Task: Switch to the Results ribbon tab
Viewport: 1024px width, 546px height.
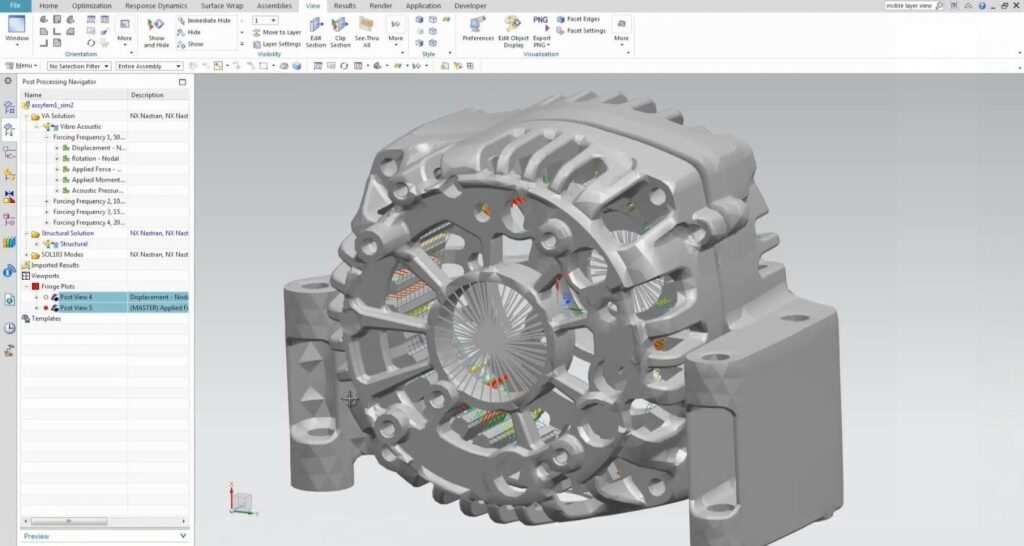Action: [x=345, y=6]
